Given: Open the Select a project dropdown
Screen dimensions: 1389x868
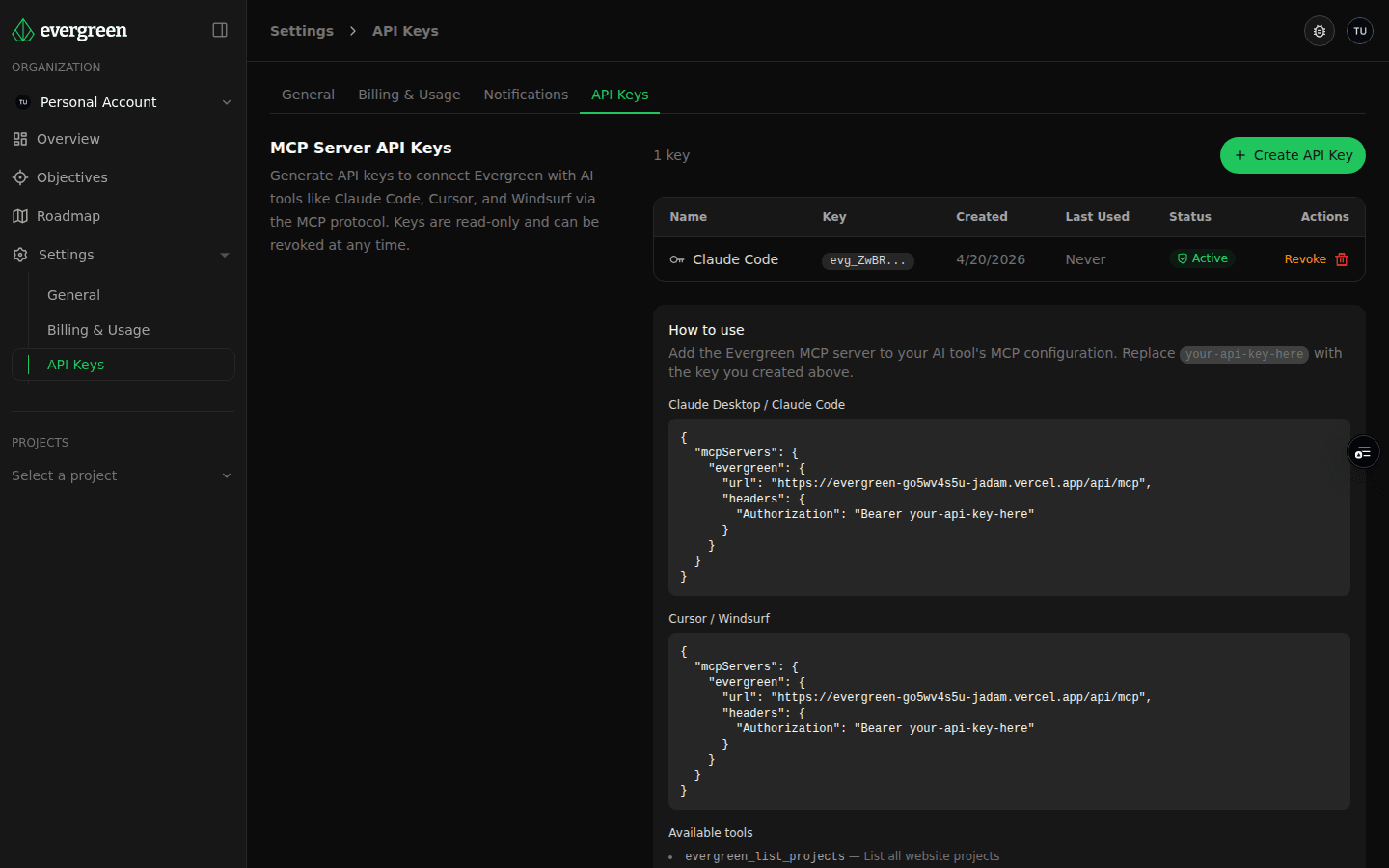Looking at the screenshot, I should pos(122,475).
